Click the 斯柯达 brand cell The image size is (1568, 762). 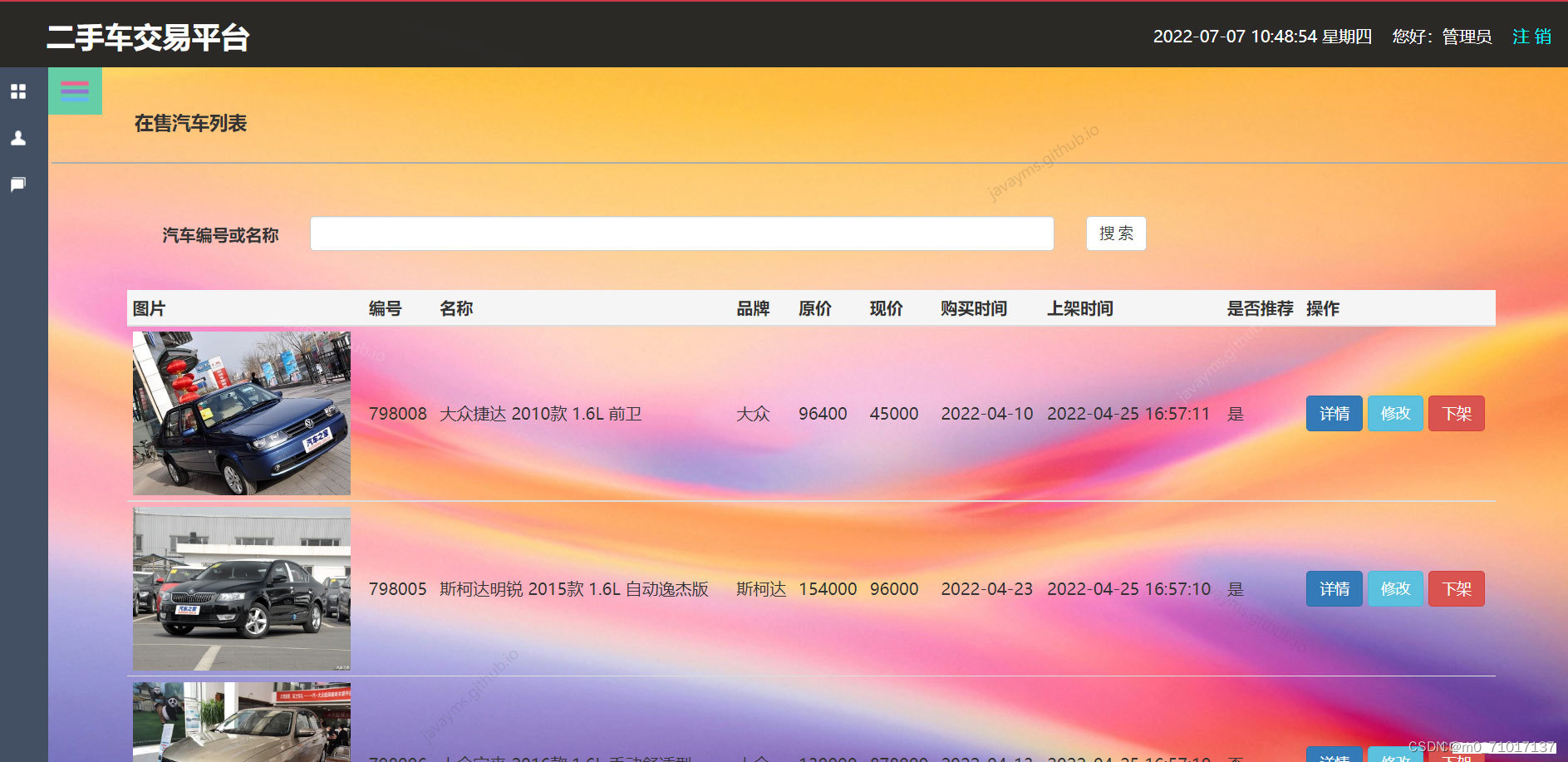point(761,589)
